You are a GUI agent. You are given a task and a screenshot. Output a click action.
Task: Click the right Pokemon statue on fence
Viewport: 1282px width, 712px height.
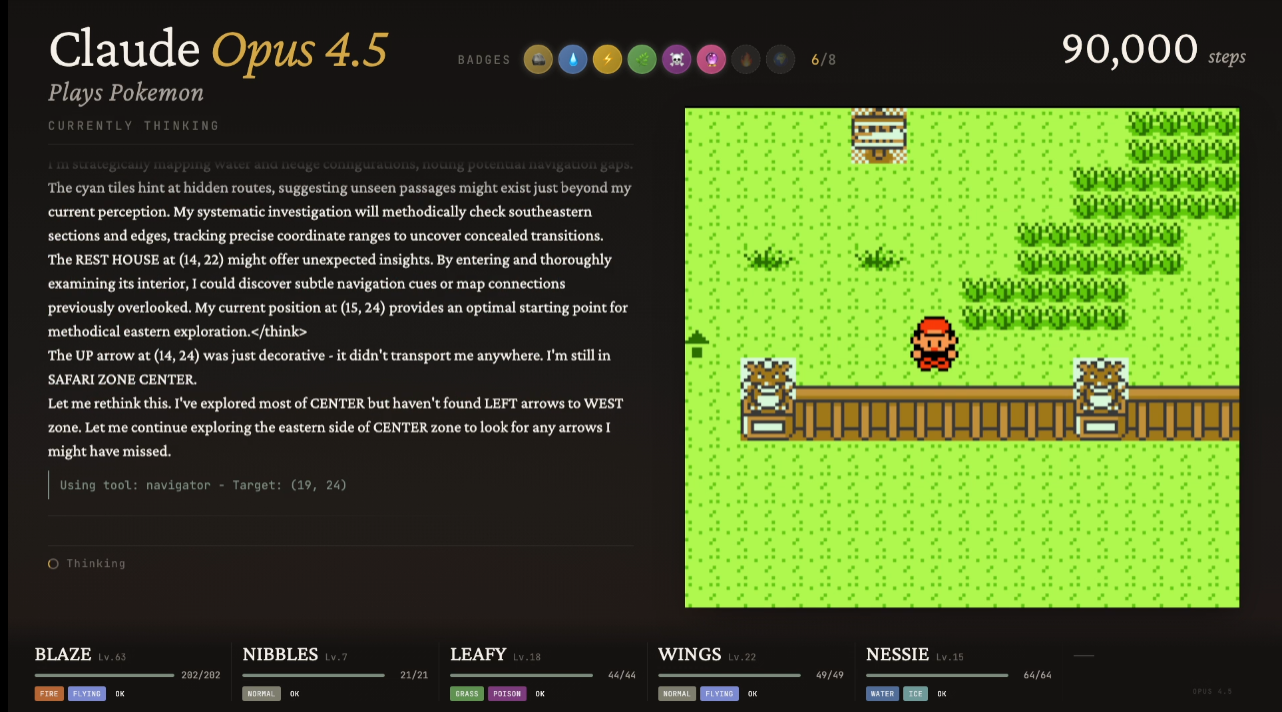click(x=1101, y=398)
